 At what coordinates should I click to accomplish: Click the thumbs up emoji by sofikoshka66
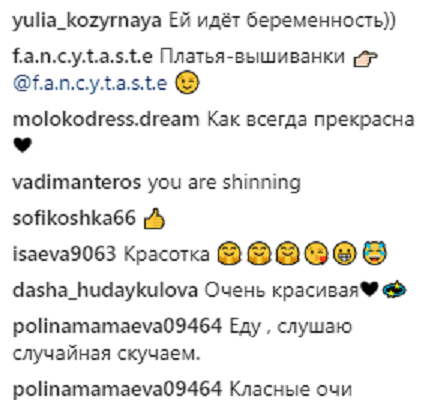tap(154, 219)
